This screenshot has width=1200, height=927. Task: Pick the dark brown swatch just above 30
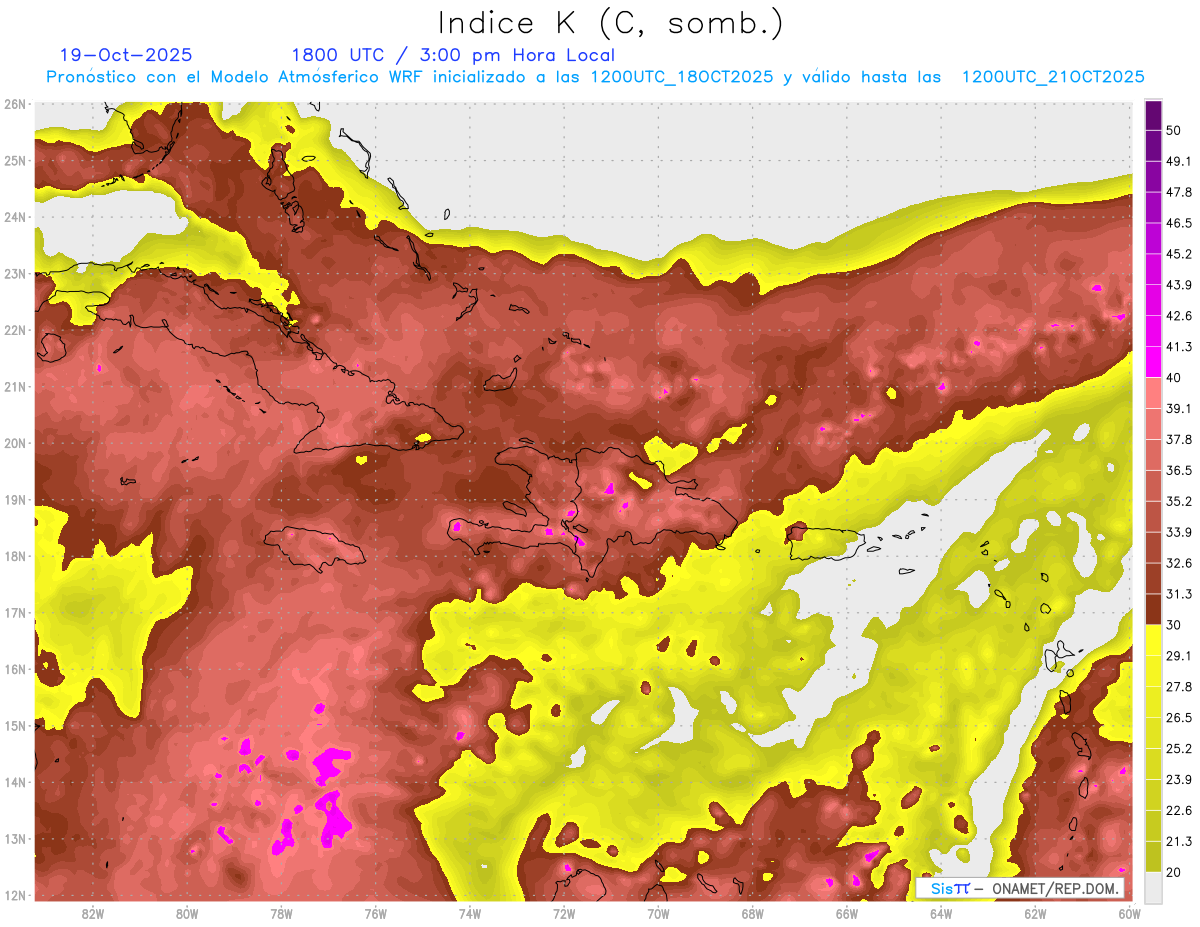point(1153,609)
